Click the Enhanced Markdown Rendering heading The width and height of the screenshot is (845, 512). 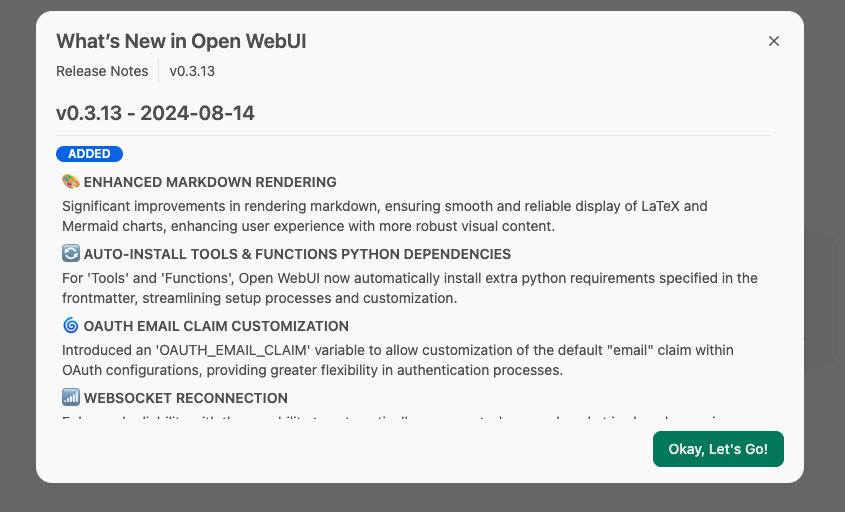(210, 182)
